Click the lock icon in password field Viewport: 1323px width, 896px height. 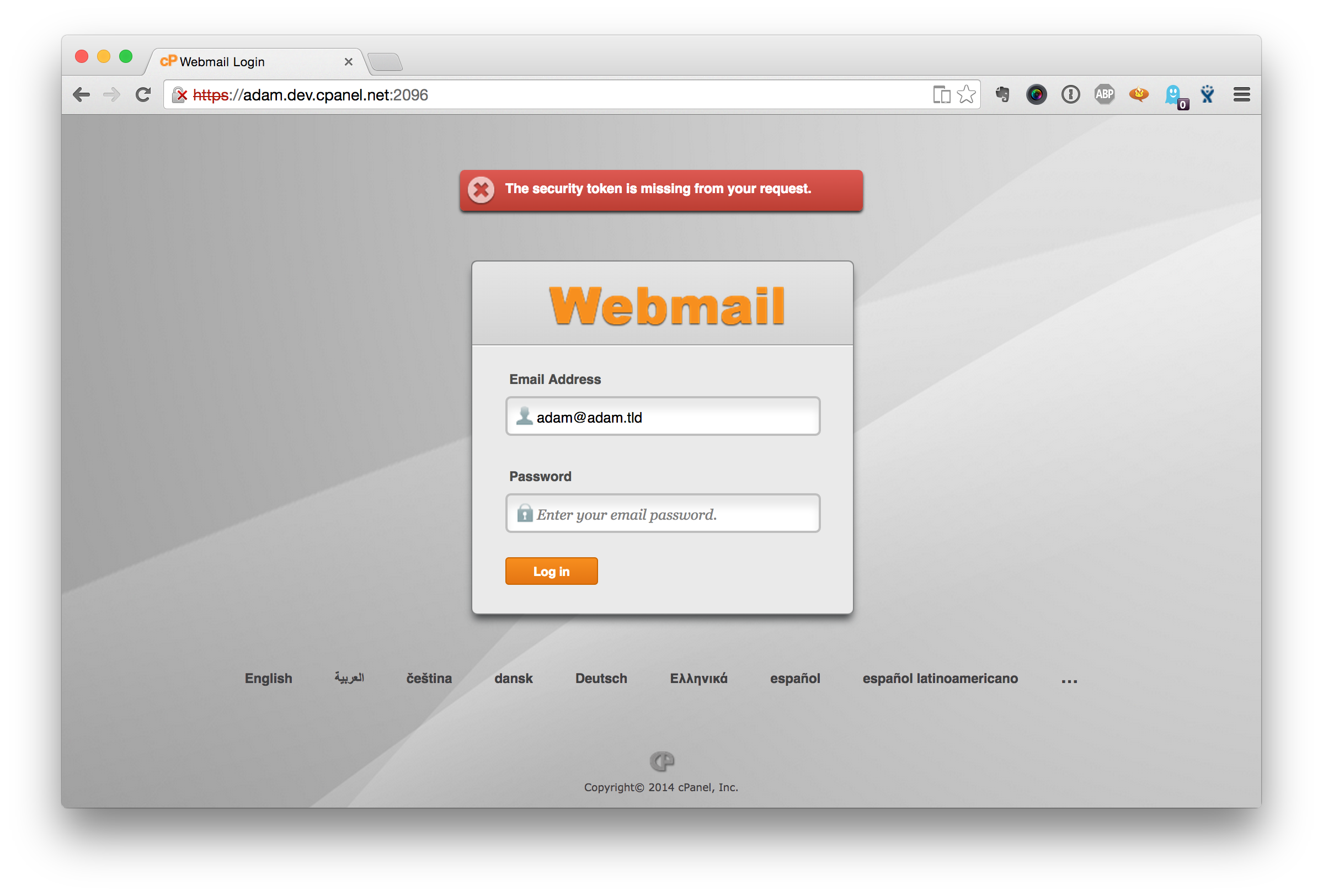(x=524, y=514)
